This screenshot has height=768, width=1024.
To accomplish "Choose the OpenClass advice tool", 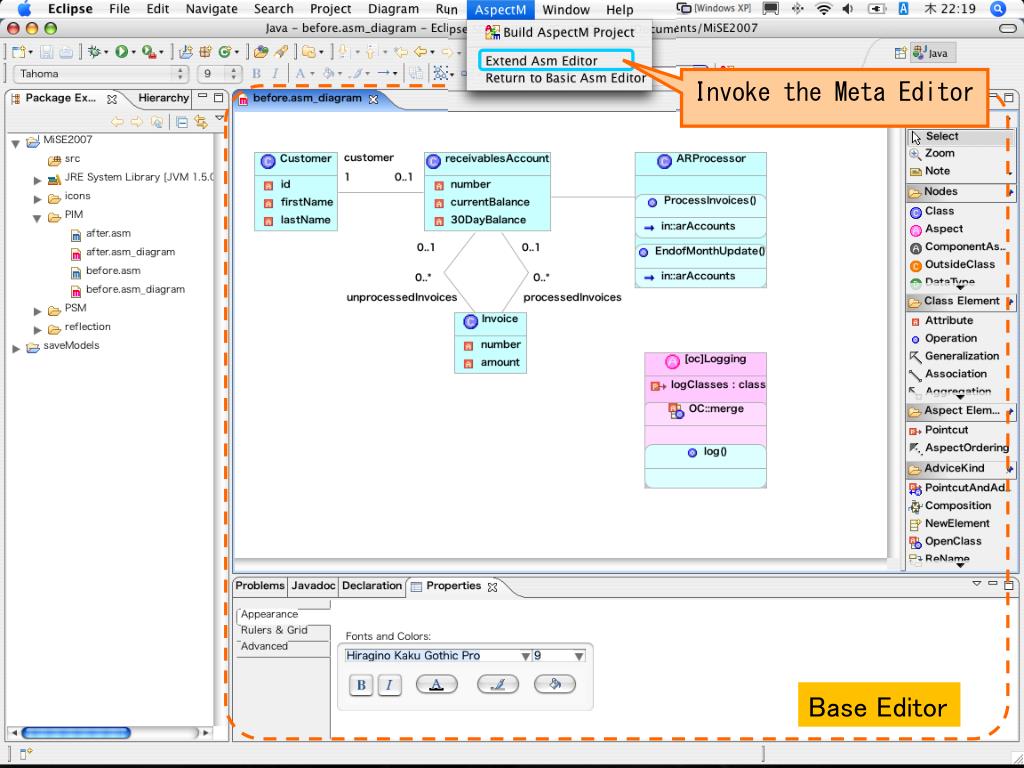I will 946,541.
